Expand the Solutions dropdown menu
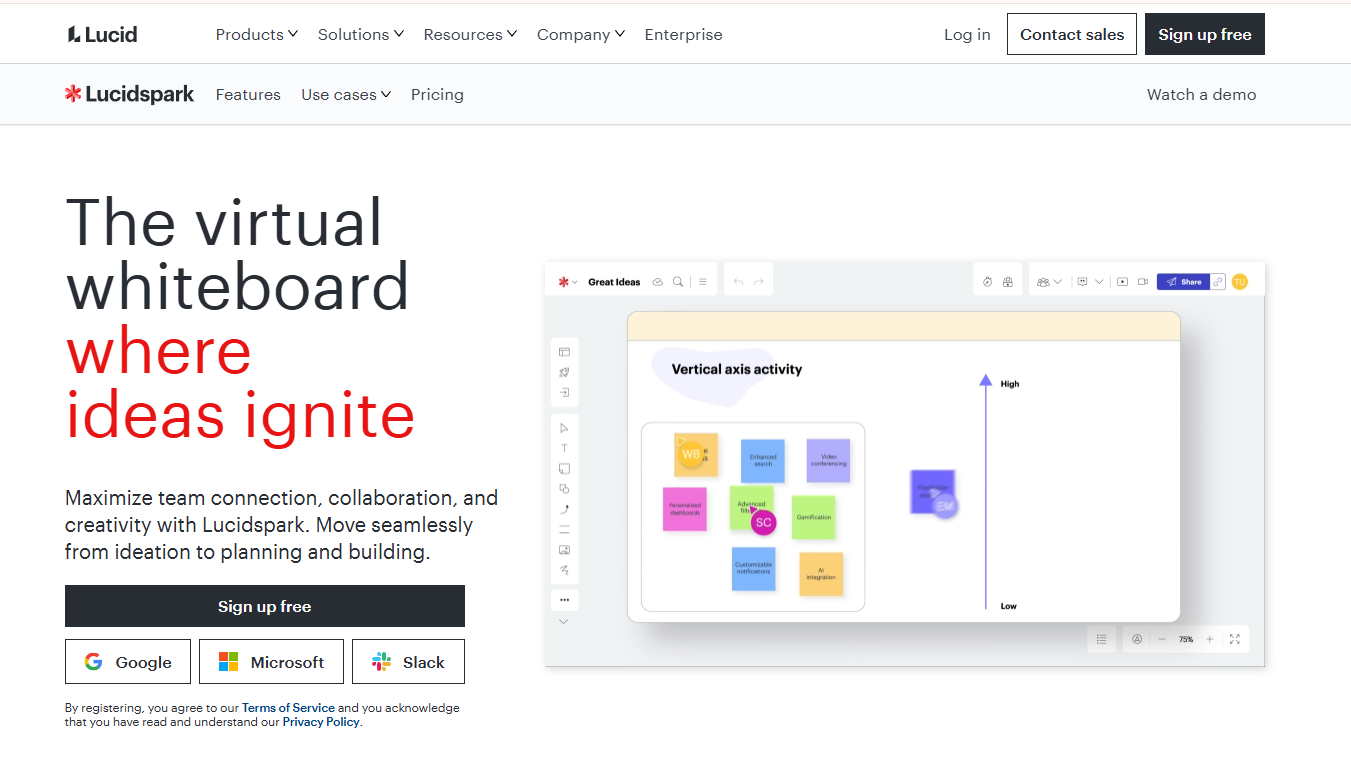 (361, 34)
